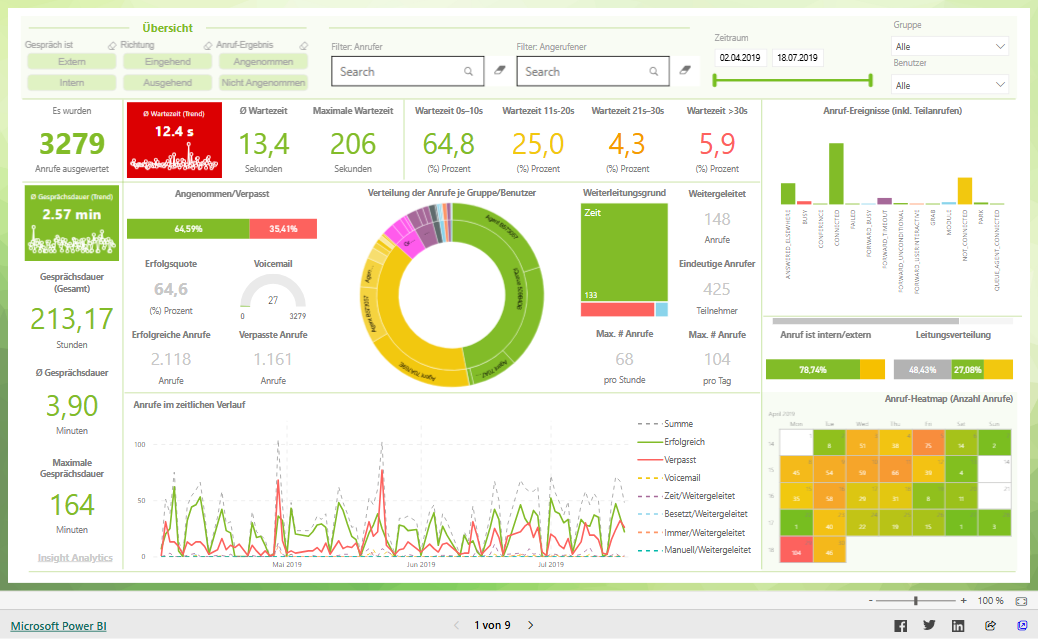Click the page indicator 1 von 9
1038x639 pixels.
coord(492,625)
